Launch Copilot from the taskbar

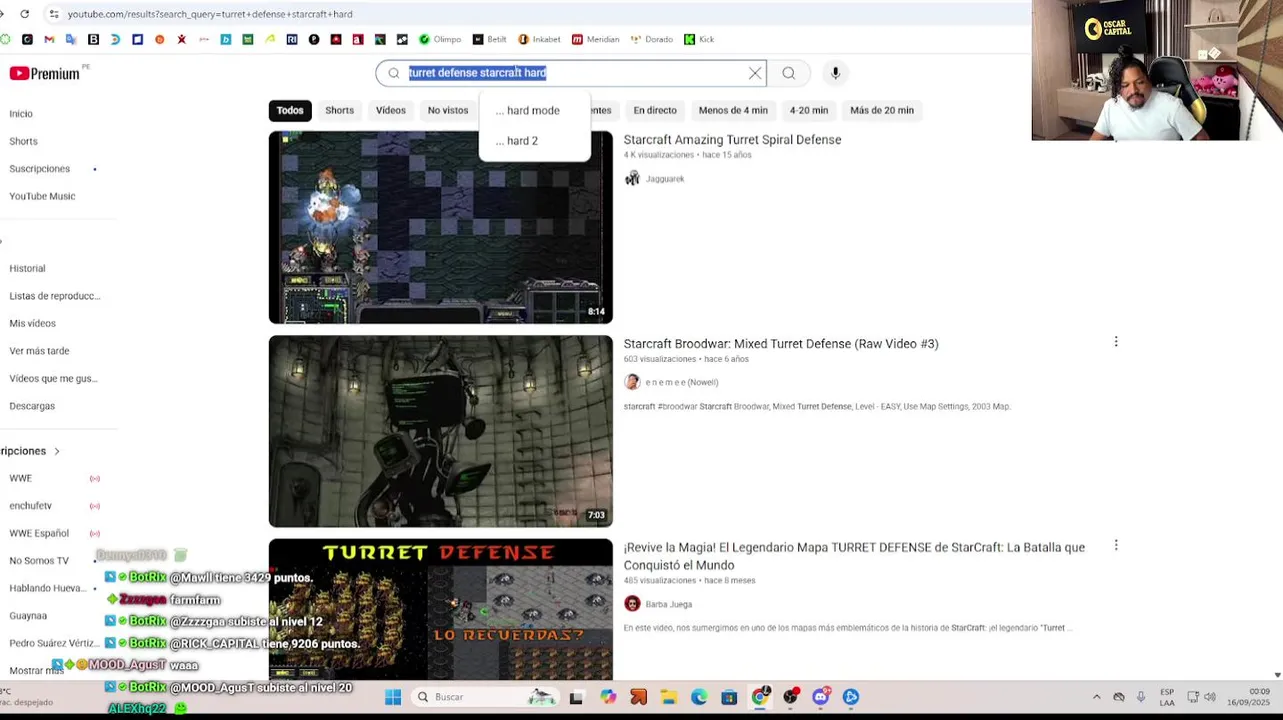point(608,697)
